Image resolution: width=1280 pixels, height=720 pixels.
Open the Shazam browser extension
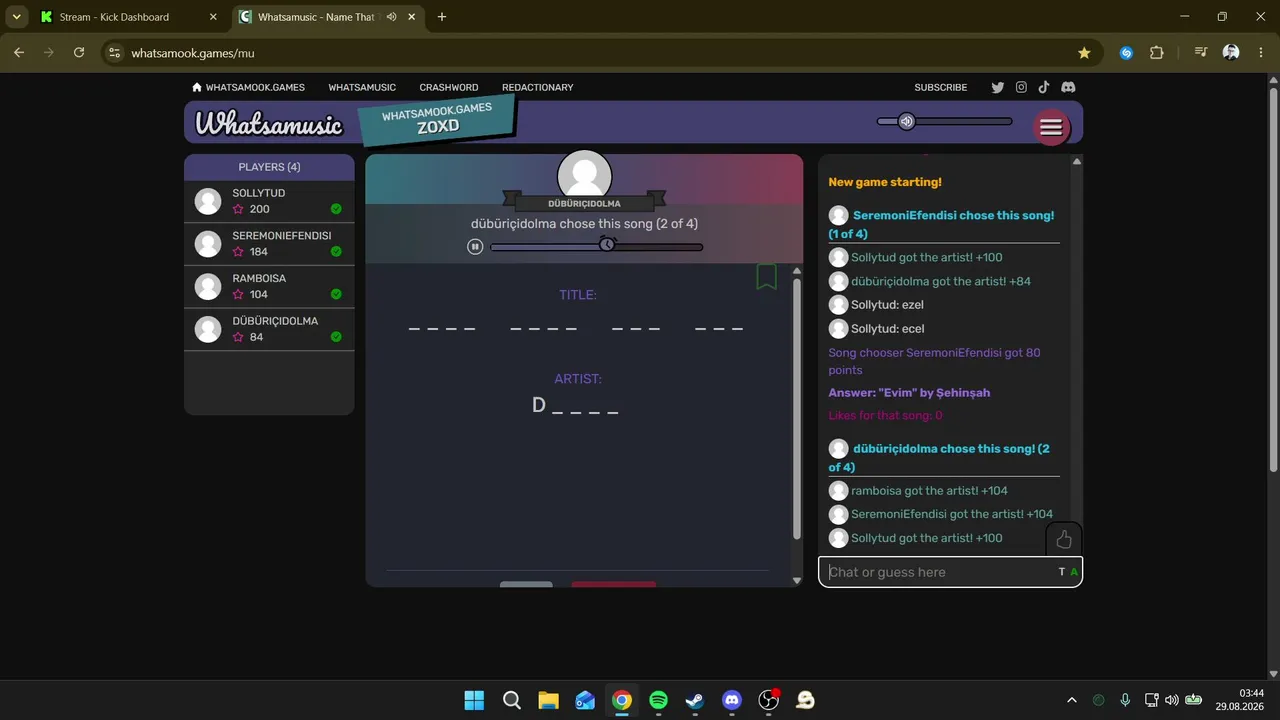[x=1126, y=53]
